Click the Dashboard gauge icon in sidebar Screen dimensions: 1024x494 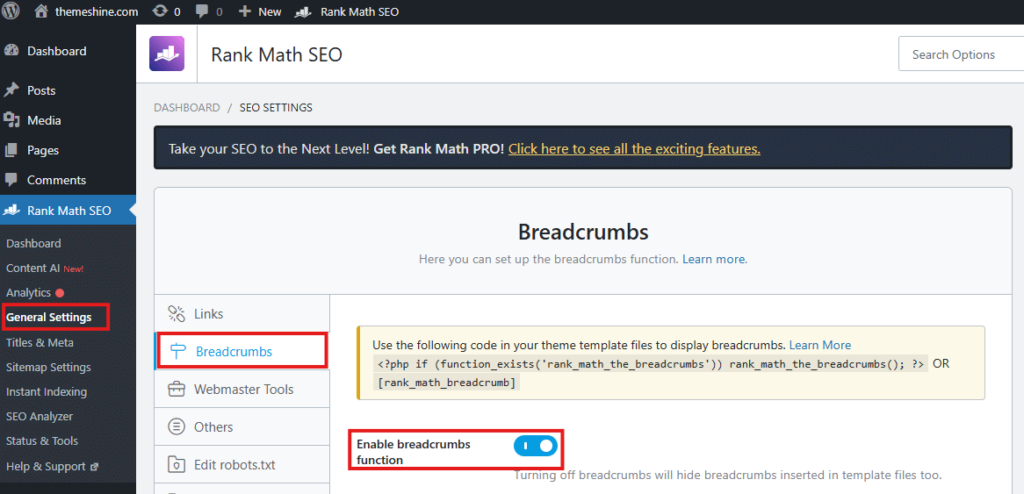10,51
